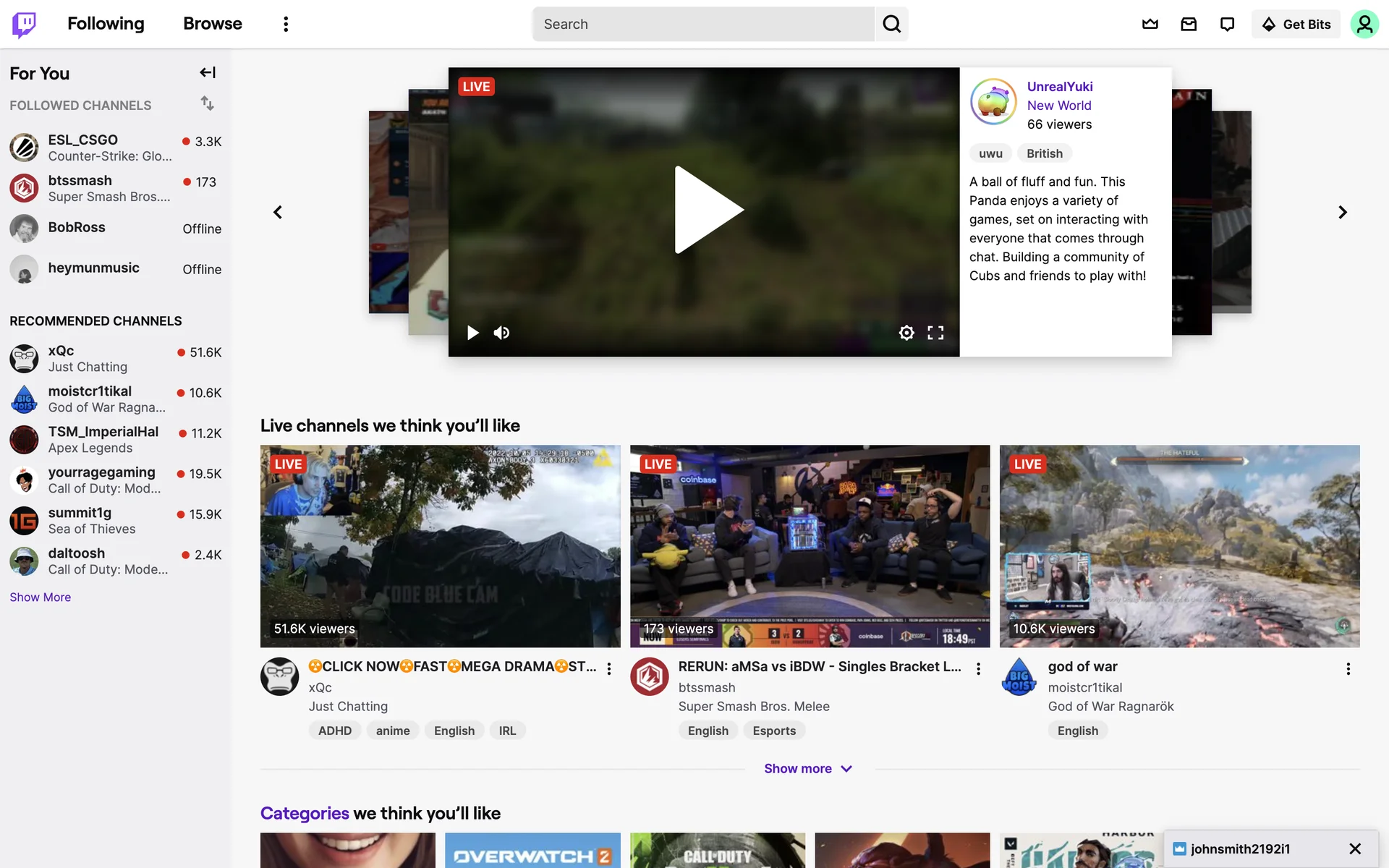Expand Show more live channels
Screen dimensions: 1389x868
pyautogui.click(x=808, y=768)
